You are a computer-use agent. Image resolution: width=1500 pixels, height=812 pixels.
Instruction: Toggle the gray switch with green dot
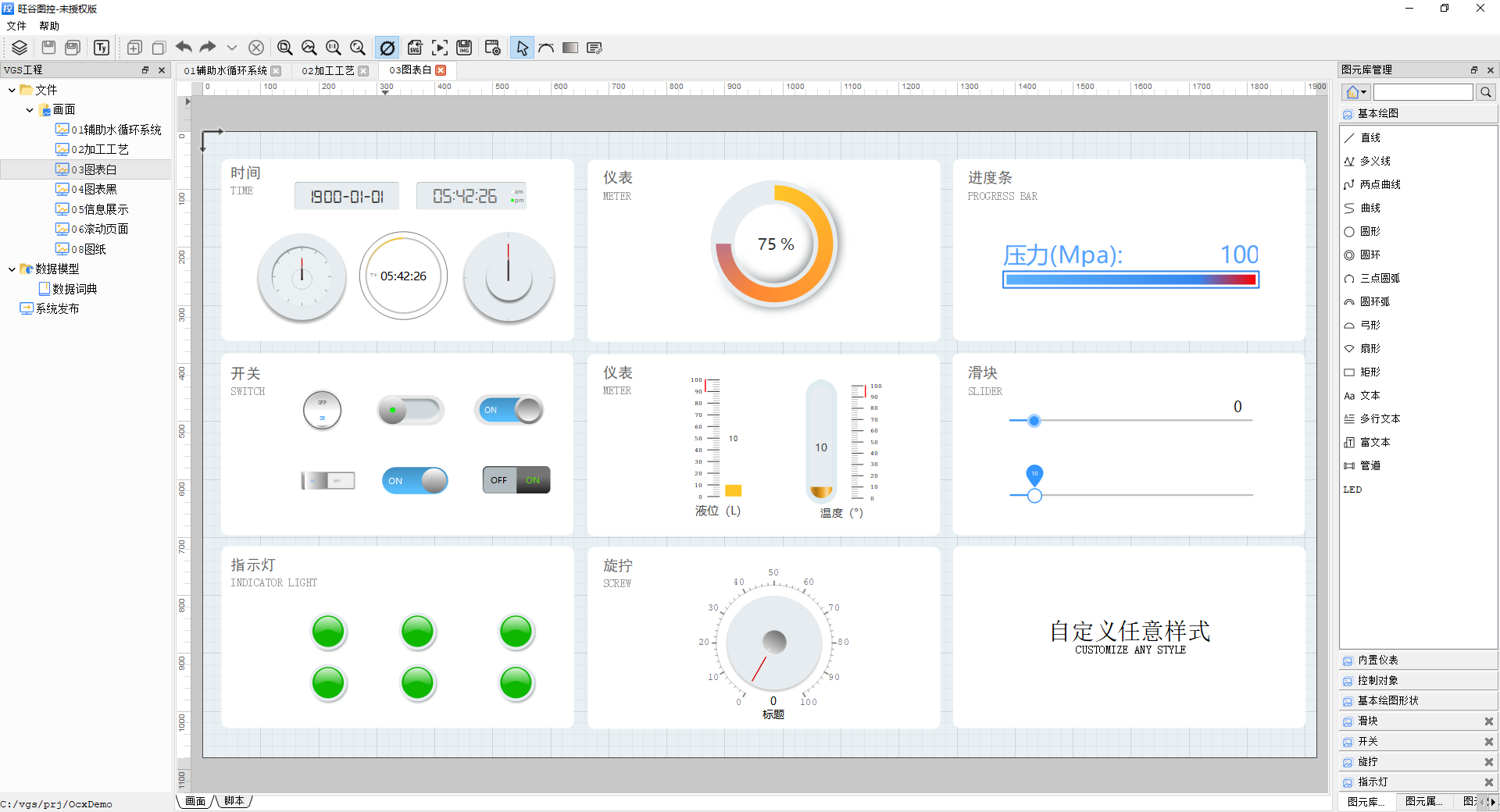tap(410, 410)
